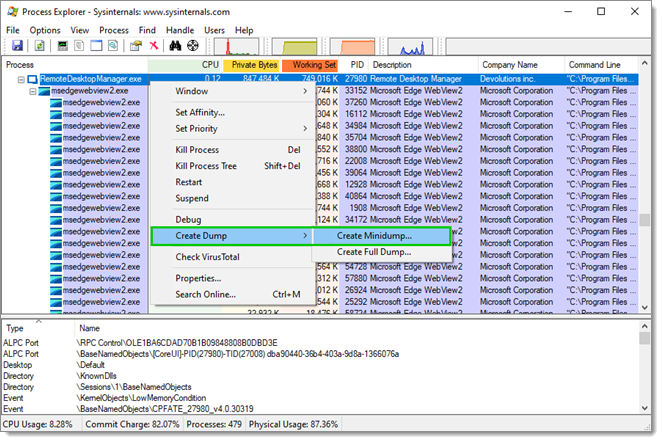Open Properties... from the context menu
The height and width of the screenshot is (442, 662).
(233, 278)
